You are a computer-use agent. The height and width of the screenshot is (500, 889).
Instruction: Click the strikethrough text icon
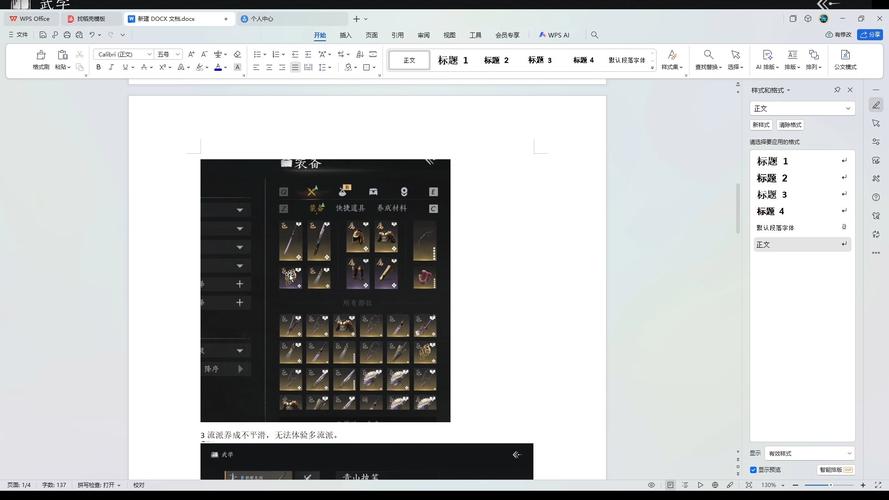click(x=144, y=67)
